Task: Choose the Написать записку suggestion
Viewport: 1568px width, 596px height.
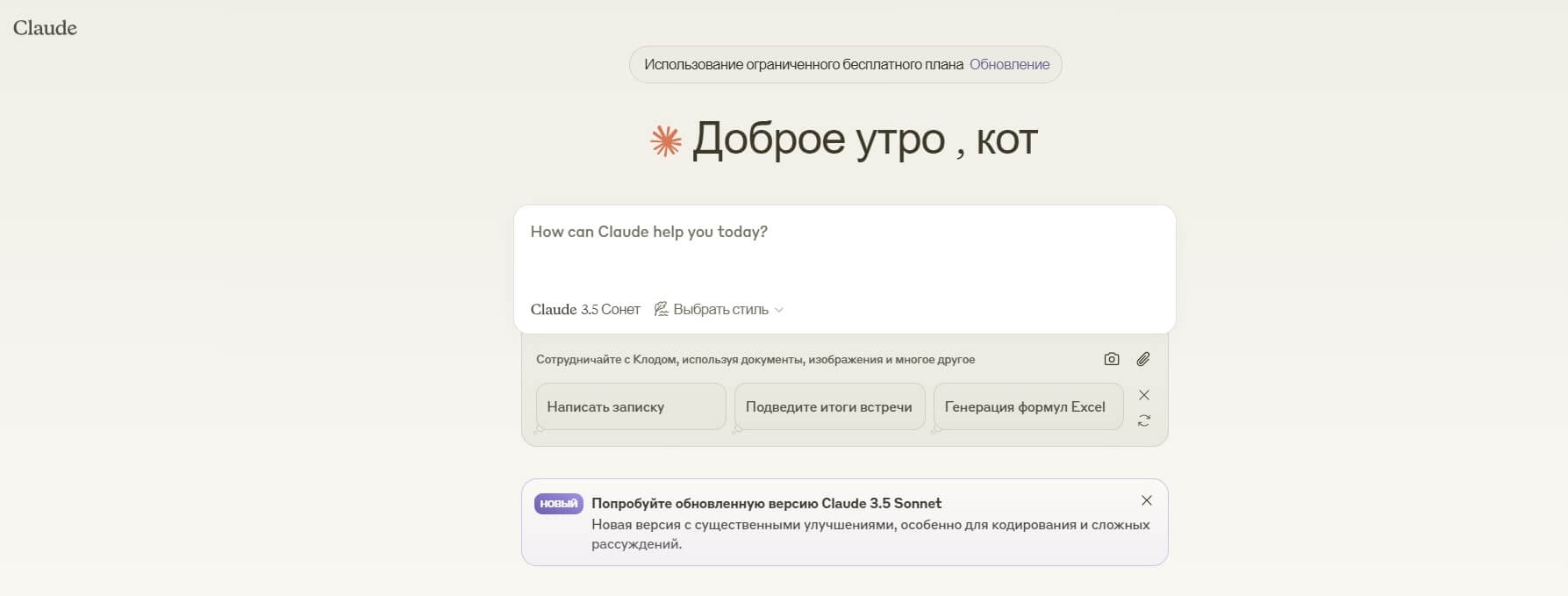Action: click(x=631, y=406)
